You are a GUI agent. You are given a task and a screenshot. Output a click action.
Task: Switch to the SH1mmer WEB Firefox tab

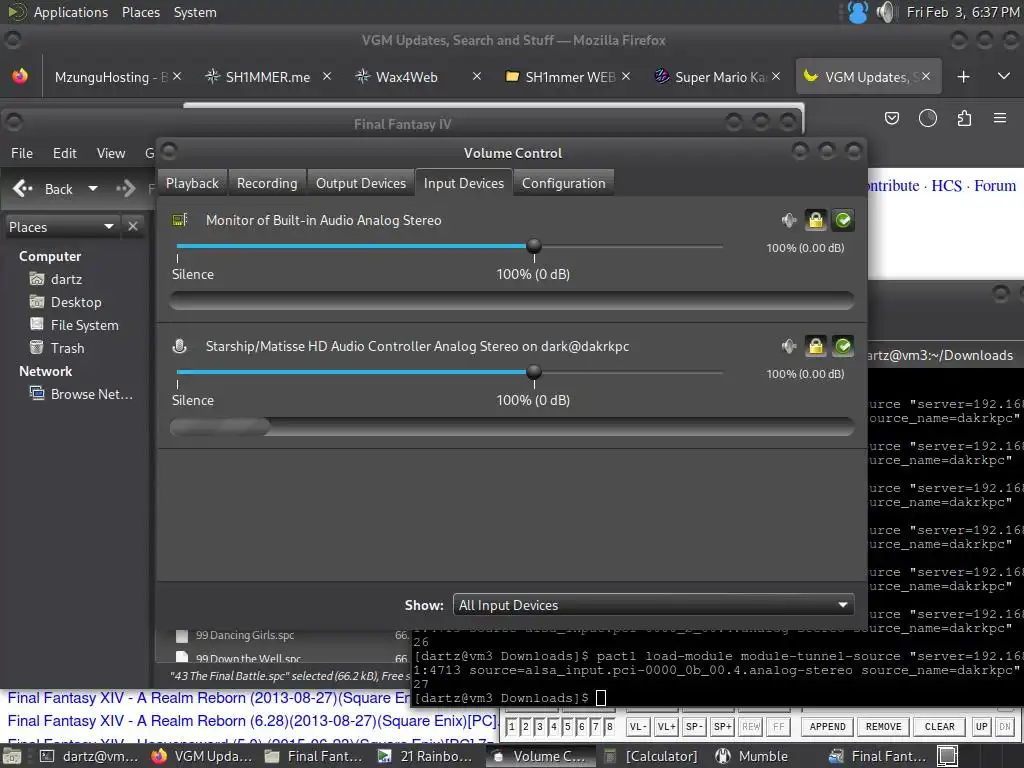tap(569, 77)
